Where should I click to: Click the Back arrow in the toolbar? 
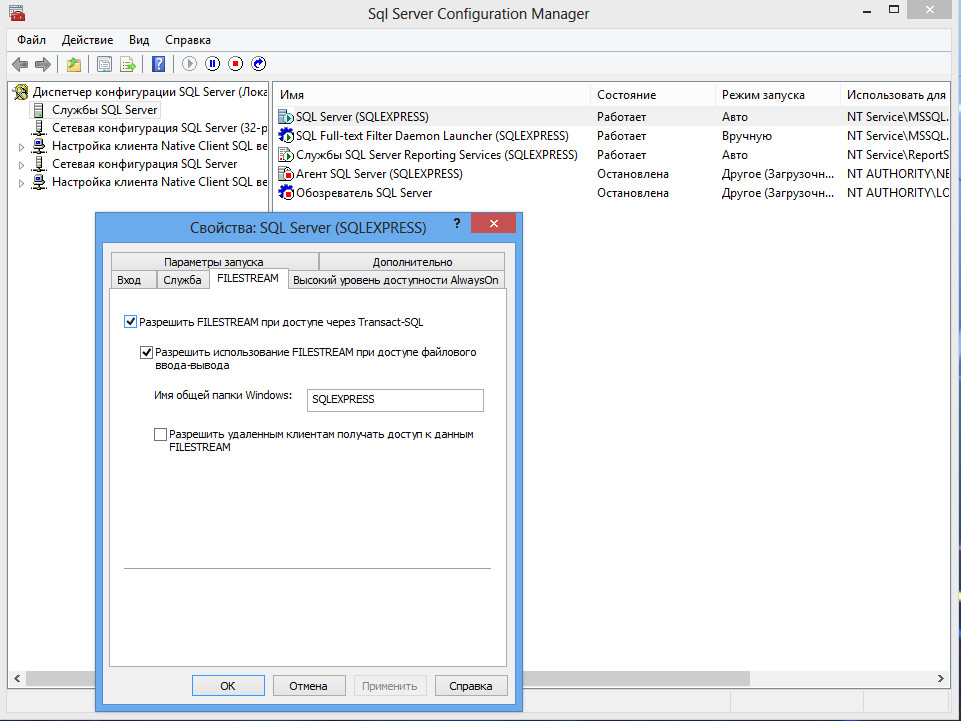coord(19,64)
